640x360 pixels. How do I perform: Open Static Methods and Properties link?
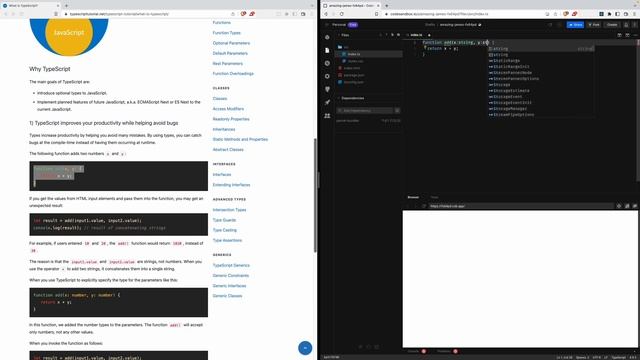pos(240,140)
